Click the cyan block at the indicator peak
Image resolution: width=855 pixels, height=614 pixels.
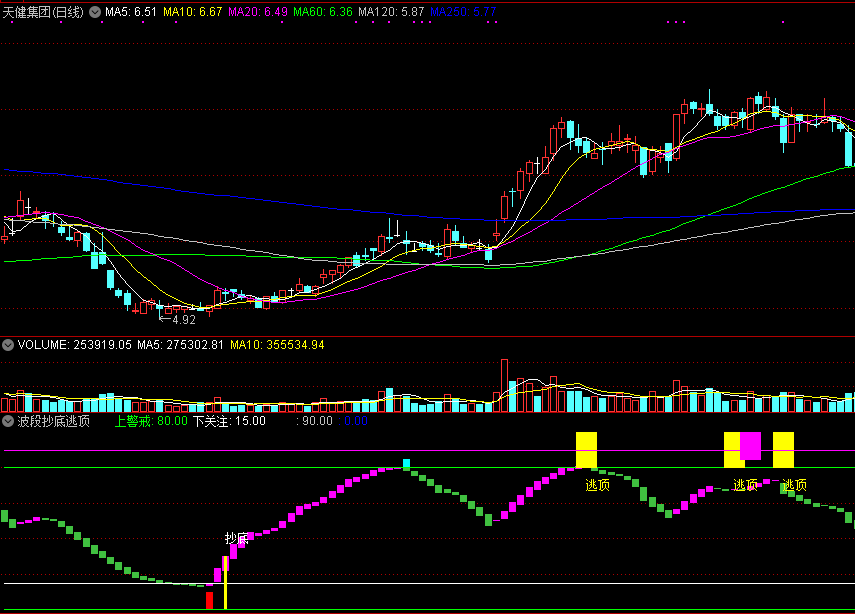(x=406, y=463)
